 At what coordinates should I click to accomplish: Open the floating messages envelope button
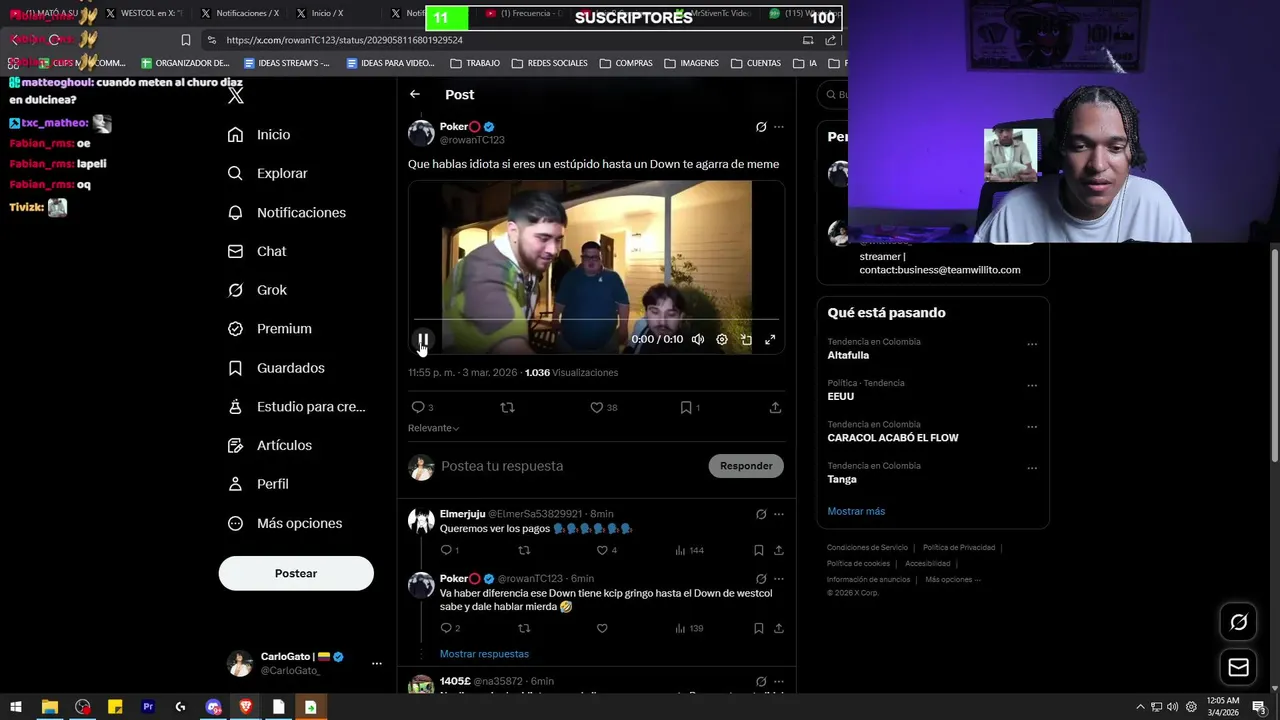(1238, 667)
